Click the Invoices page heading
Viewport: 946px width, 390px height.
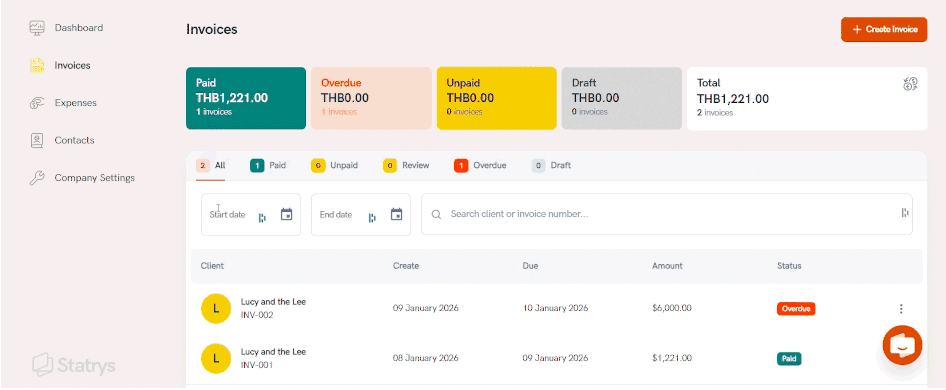pos(212,30)
